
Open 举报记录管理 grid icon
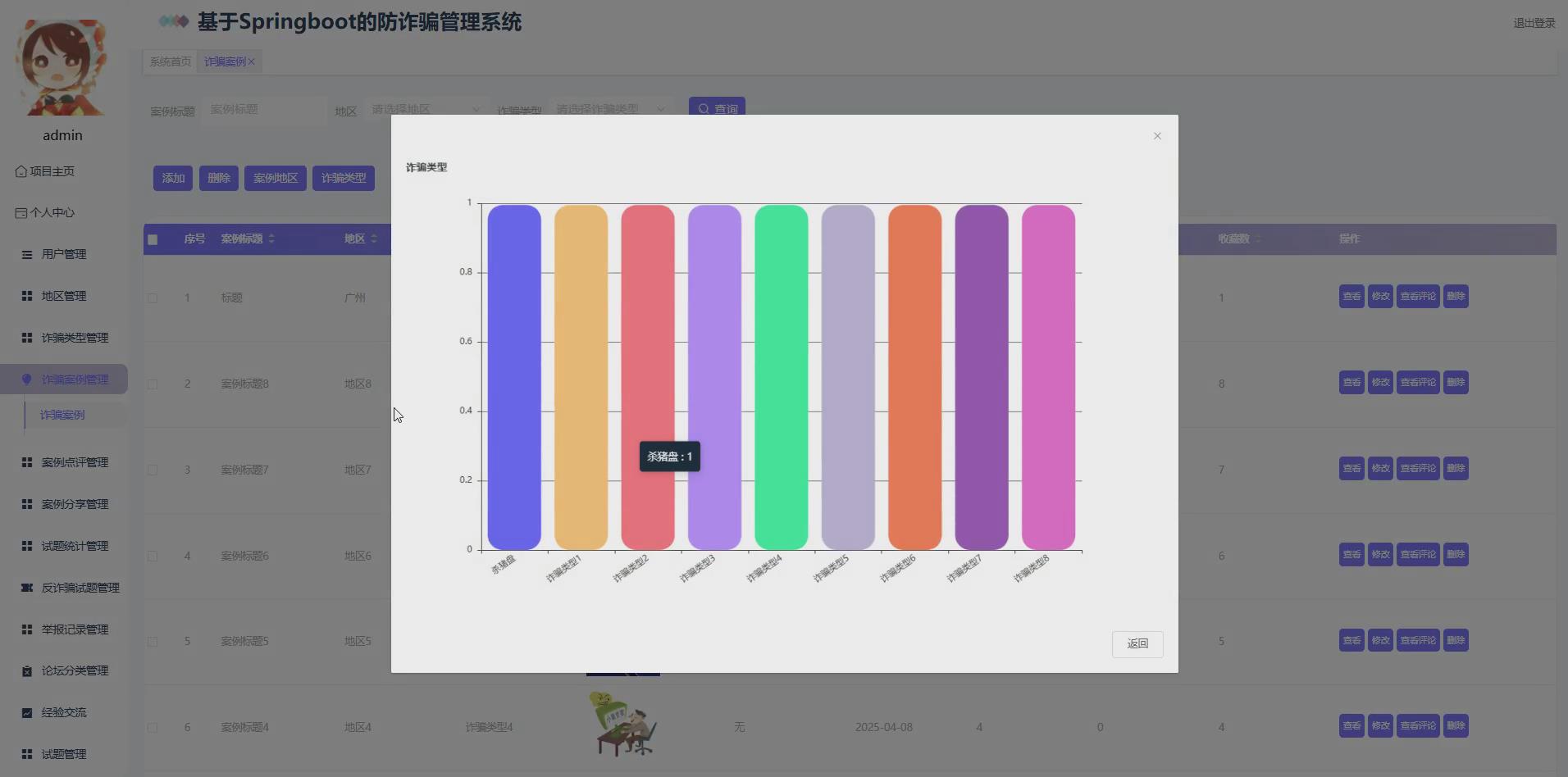(27, 629)
